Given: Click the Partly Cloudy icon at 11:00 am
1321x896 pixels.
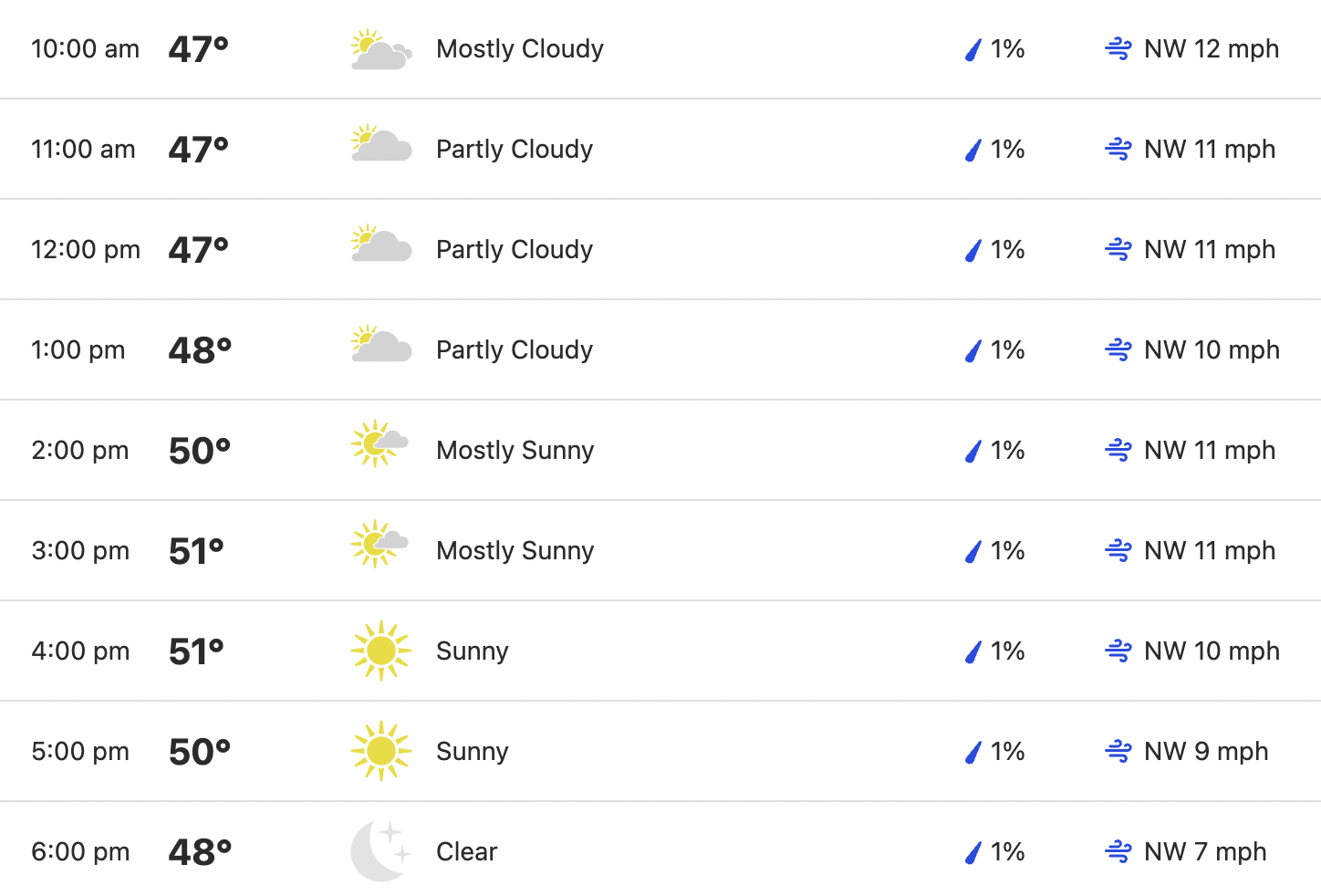Looking at the screenshot, I should tap(381, 144).
